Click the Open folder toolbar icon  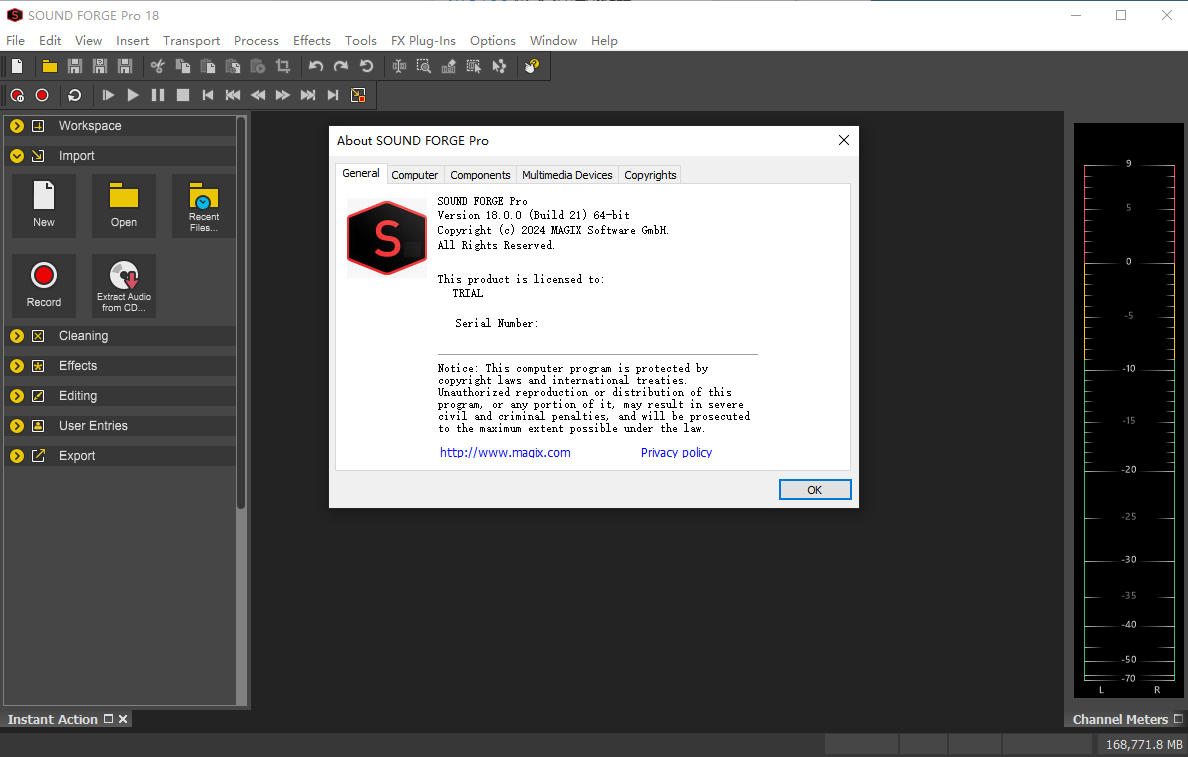[x=49, y=66]
